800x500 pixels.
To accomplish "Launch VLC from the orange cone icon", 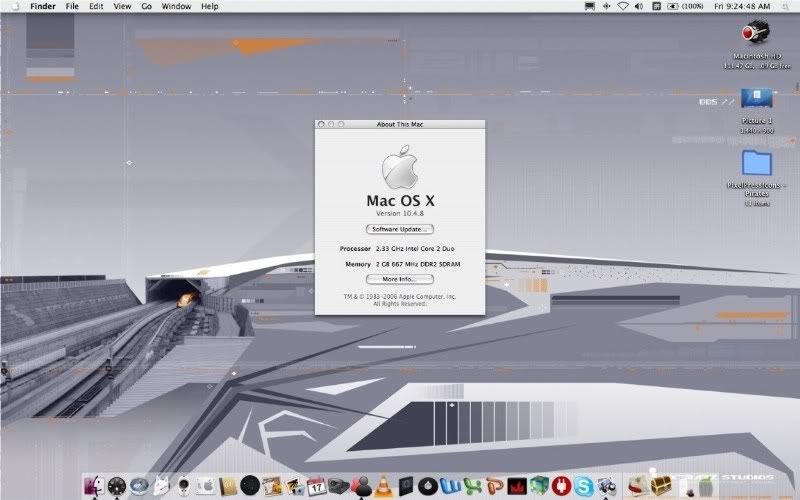I will coord(381,486).
